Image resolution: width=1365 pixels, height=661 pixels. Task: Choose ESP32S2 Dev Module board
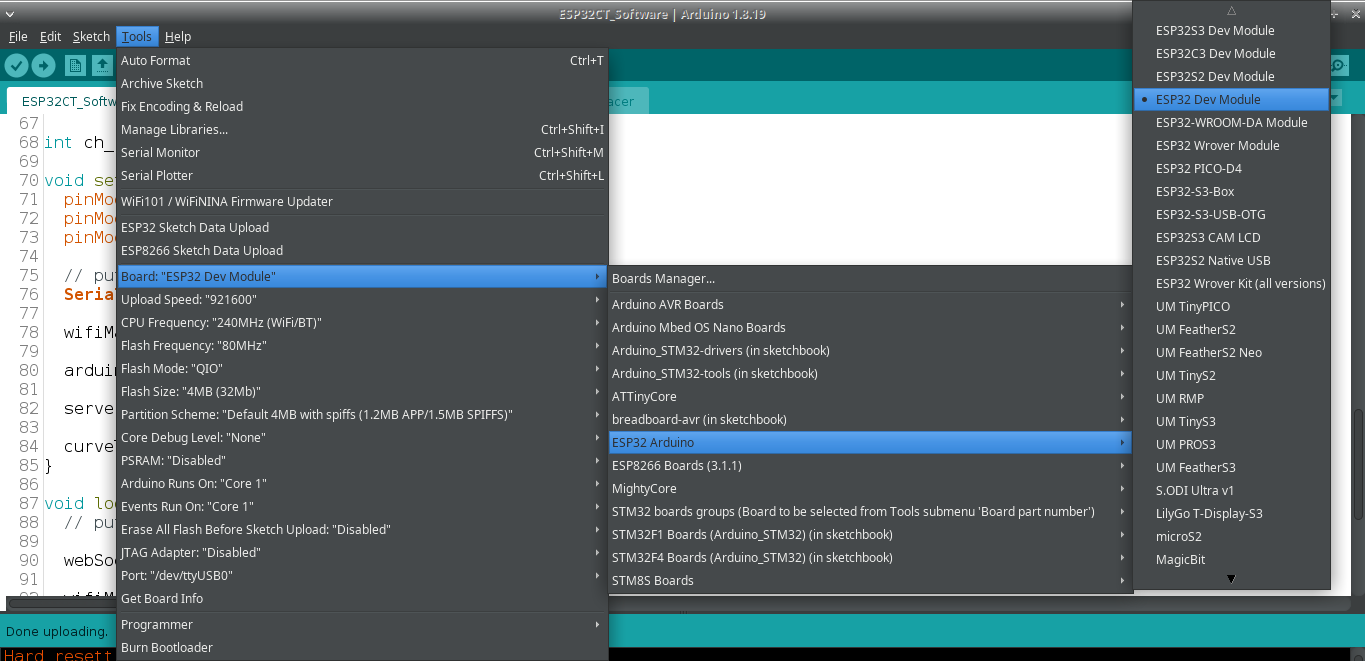coord(1231,76)
